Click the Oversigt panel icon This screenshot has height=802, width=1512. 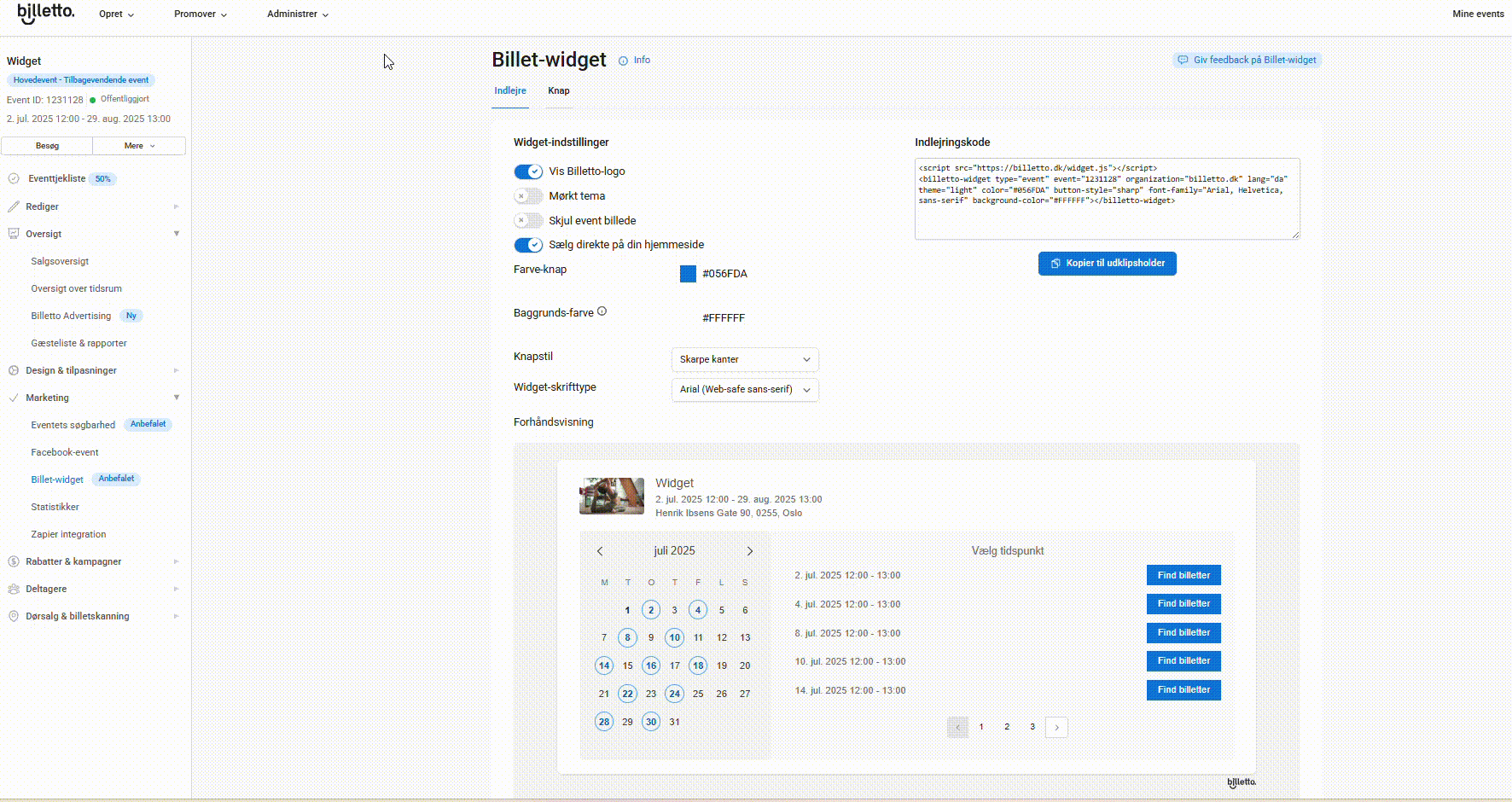pyautogui.click(x=14, y=234)
